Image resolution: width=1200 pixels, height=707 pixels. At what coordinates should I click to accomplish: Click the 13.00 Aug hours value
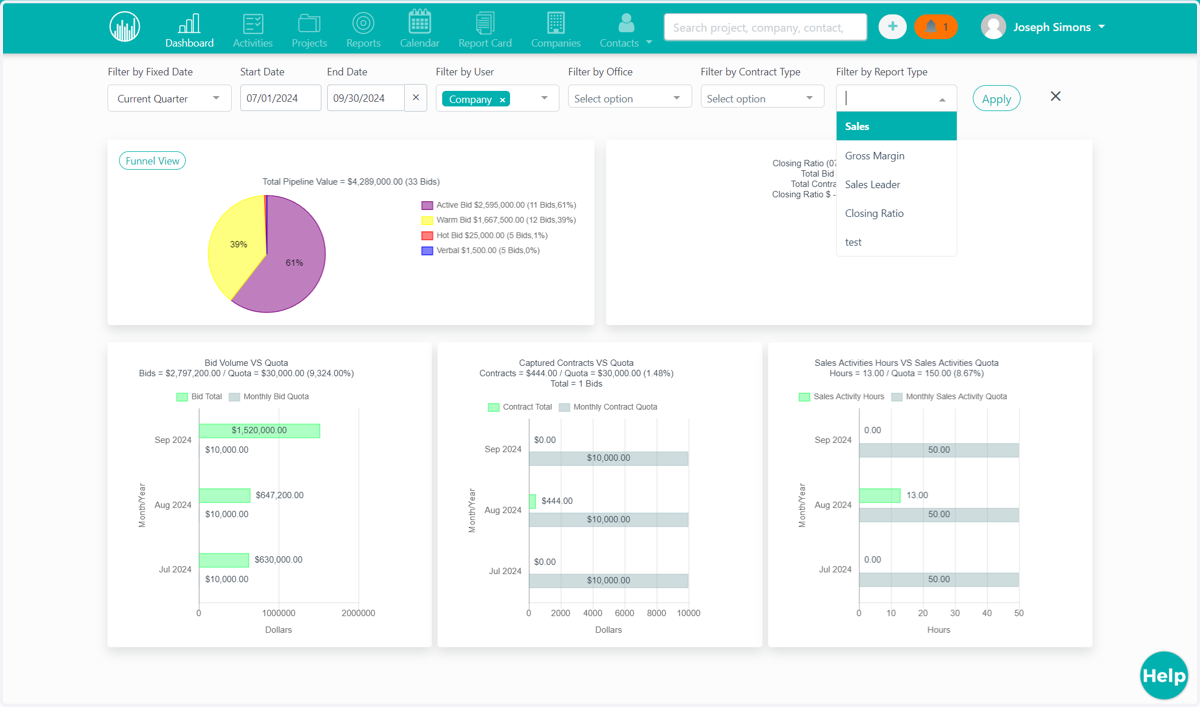click(917, 495)
